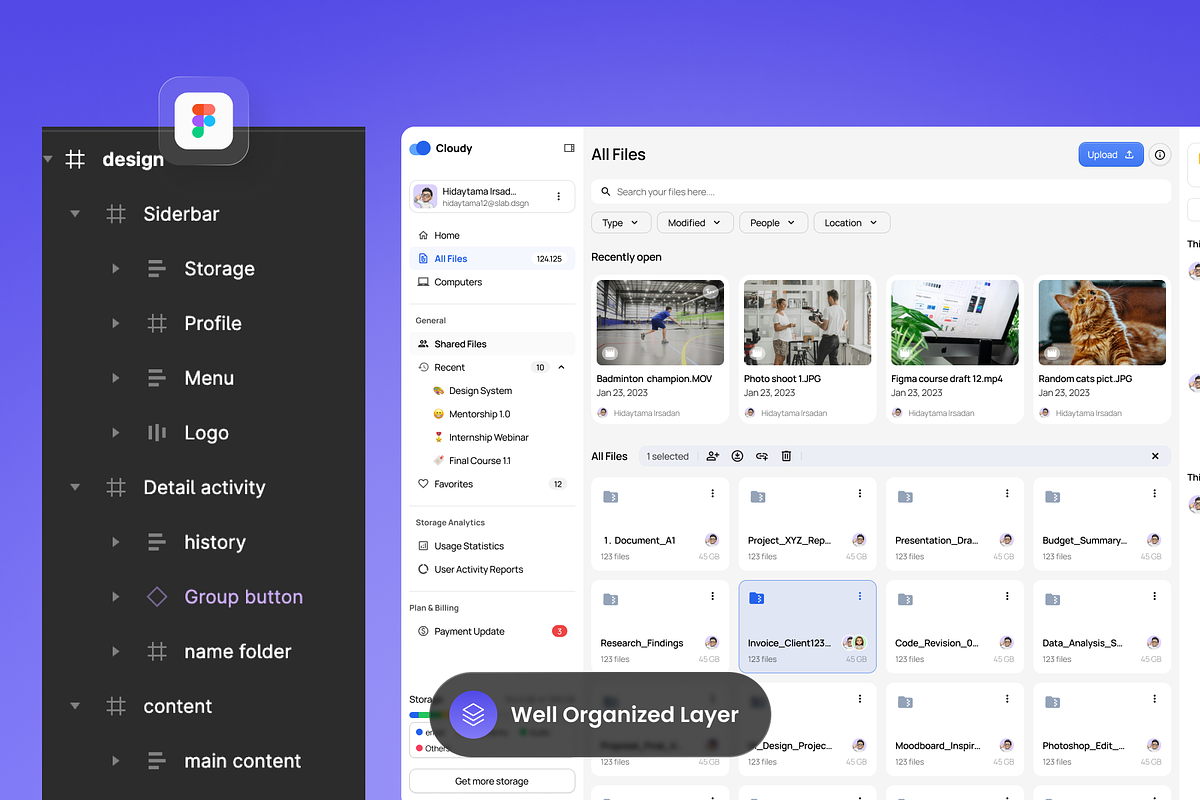Open three-dot menu on Project_XYZ_Rep folder
The image size is (1200, 800).
tap(860, 494)
